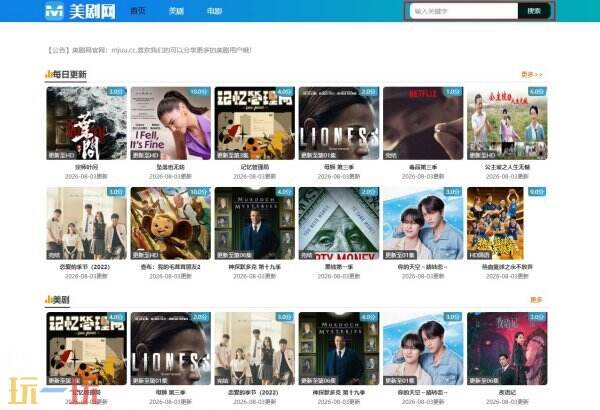Open the NETFLIX-branded poster thumbnail
The image size is (600, 410).
(423, 123)
